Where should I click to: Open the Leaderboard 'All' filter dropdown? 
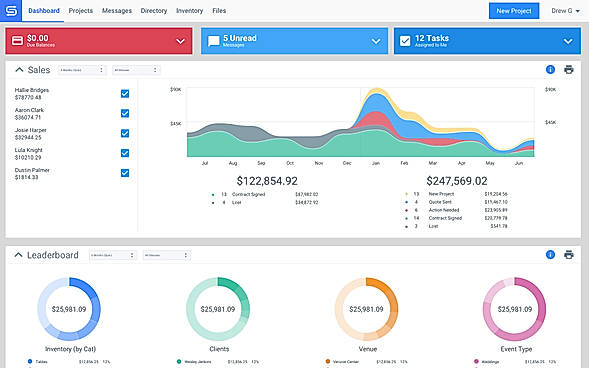[x=167, y=255]
